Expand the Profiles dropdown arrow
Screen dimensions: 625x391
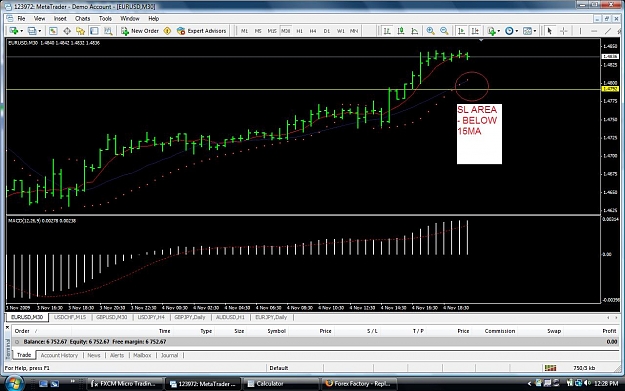coord(39,31)
